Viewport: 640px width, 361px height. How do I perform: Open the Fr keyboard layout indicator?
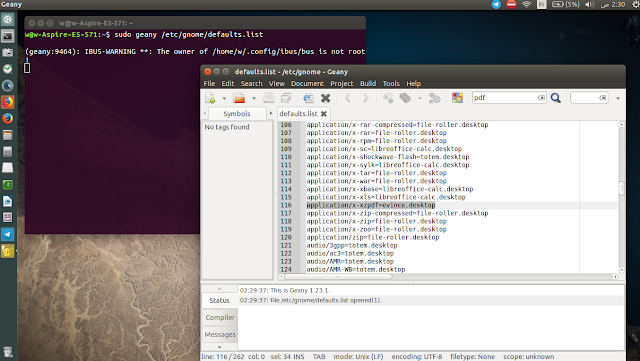(x=542, y=4)
